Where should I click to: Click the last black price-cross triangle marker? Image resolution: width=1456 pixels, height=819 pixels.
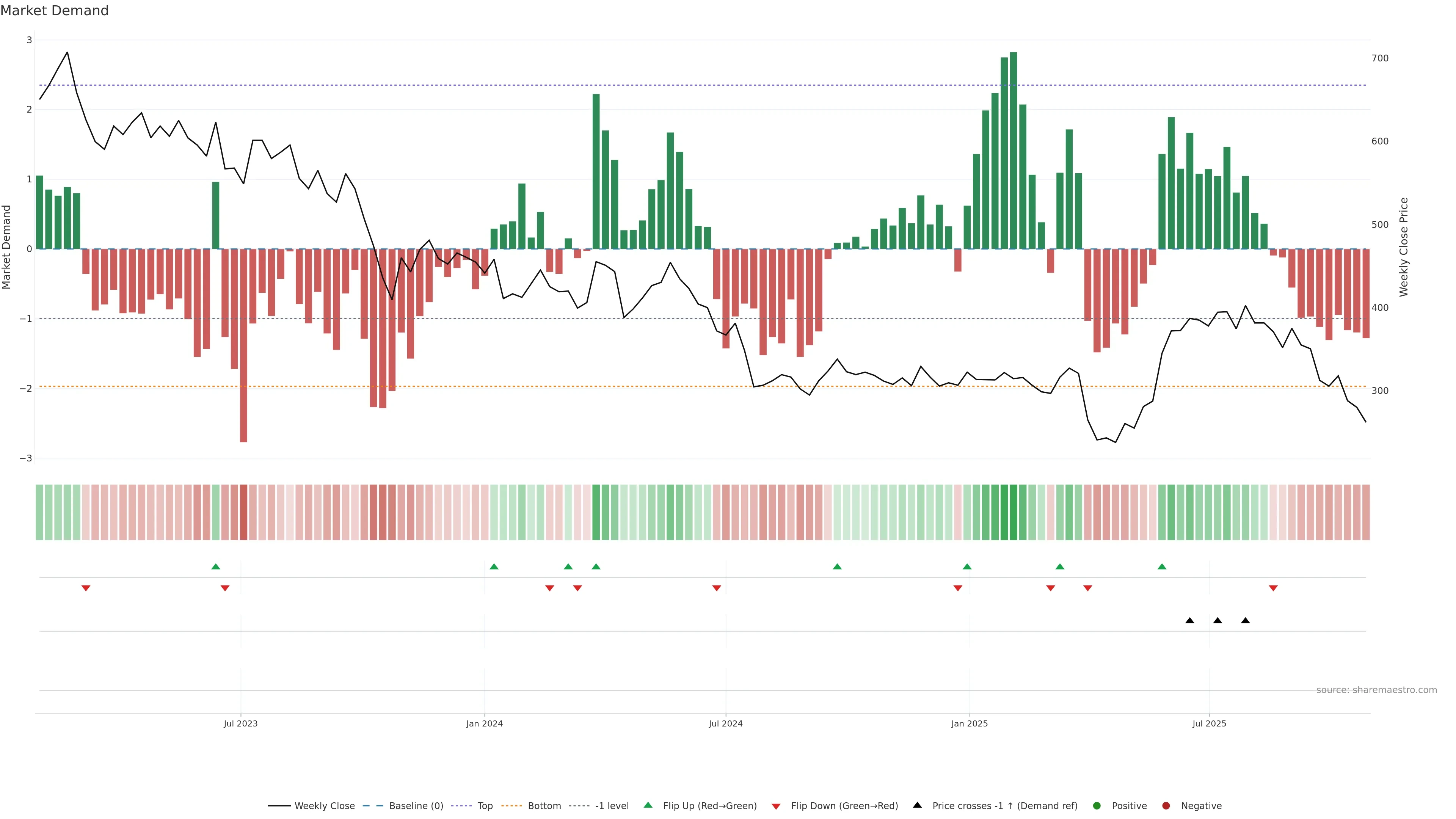pos(1245,621)
